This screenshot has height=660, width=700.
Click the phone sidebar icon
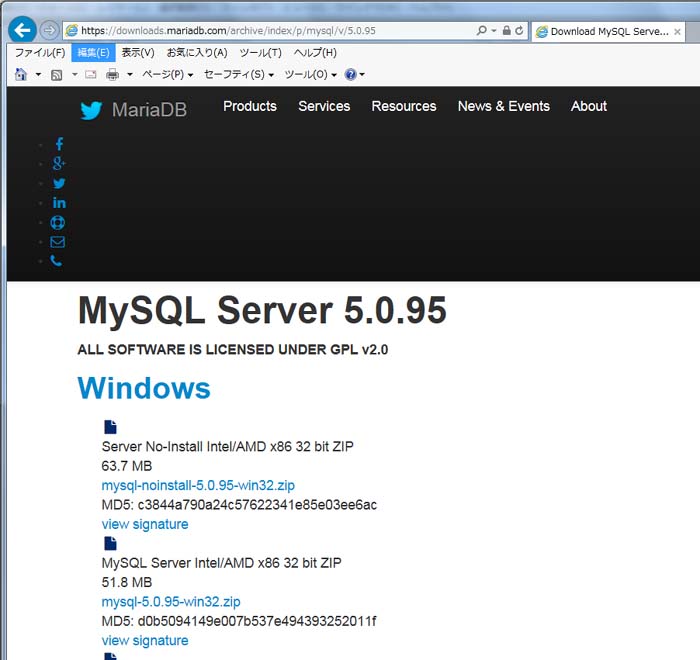pyautogui.click(x=56, y=261)
